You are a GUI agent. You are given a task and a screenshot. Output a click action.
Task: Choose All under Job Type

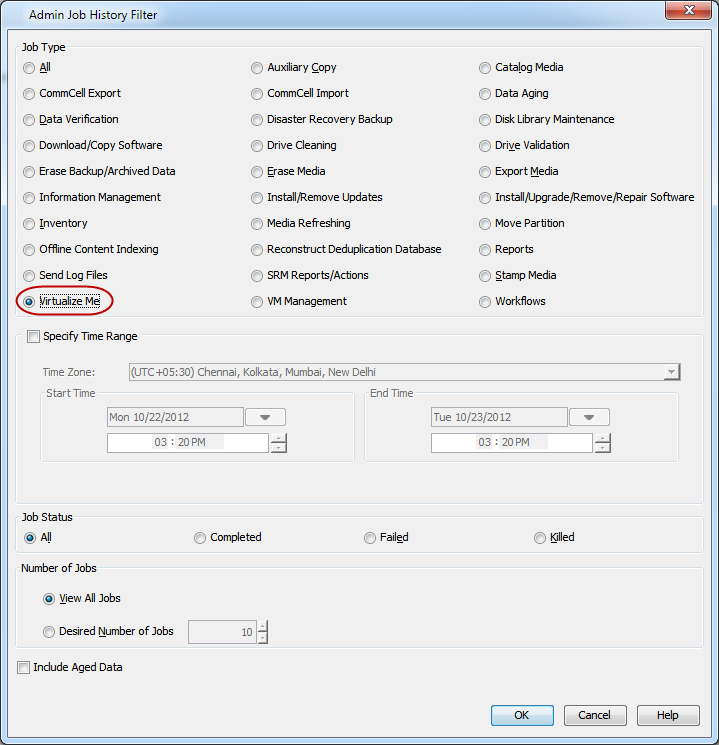(x=29, y=68)
